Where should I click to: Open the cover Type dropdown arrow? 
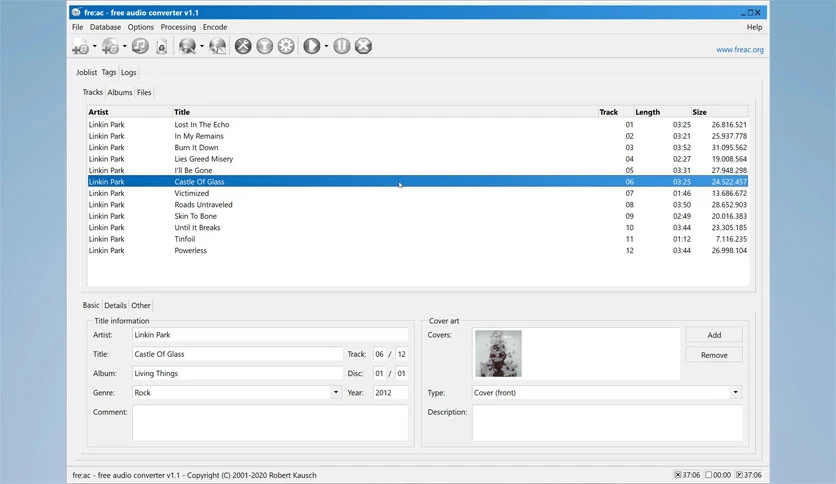[x=735, y=392]
